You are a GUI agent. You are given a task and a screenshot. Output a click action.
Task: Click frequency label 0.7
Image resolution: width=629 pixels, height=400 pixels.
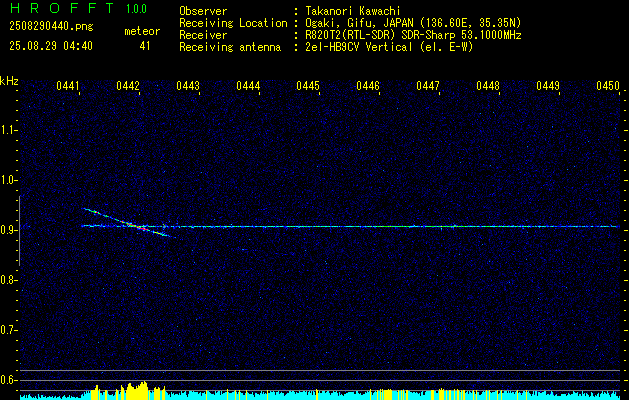[x=7, y=330]
